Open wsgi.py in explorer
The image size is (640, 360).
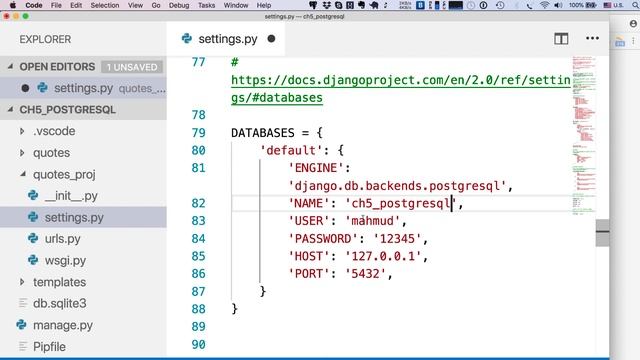point(83,260)
